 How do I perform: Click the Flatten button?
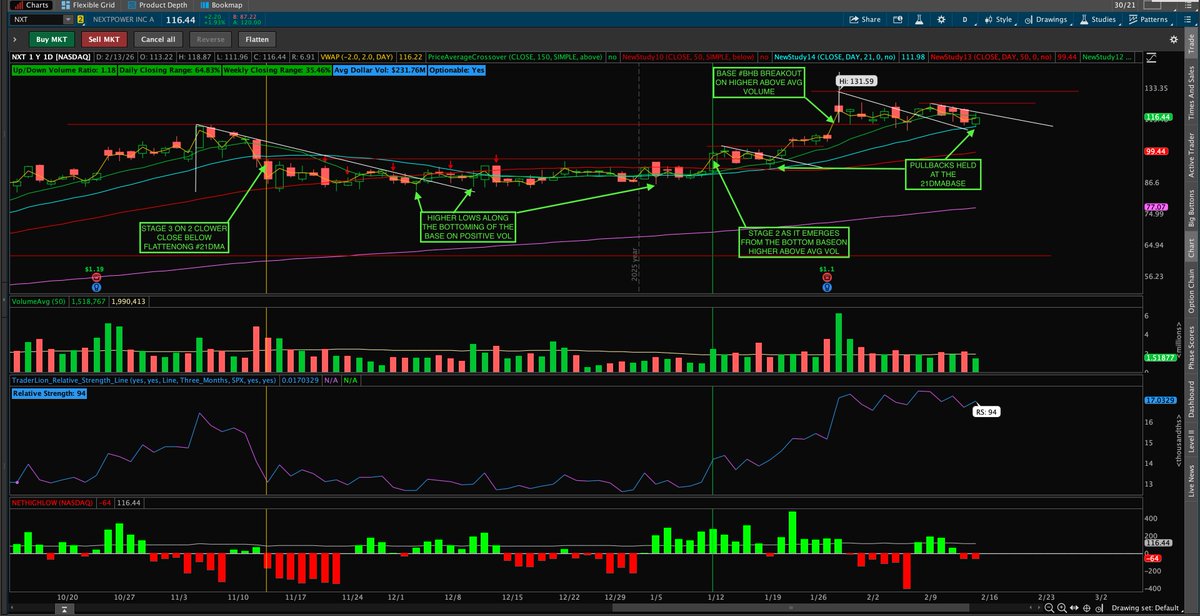pos(257,39)
